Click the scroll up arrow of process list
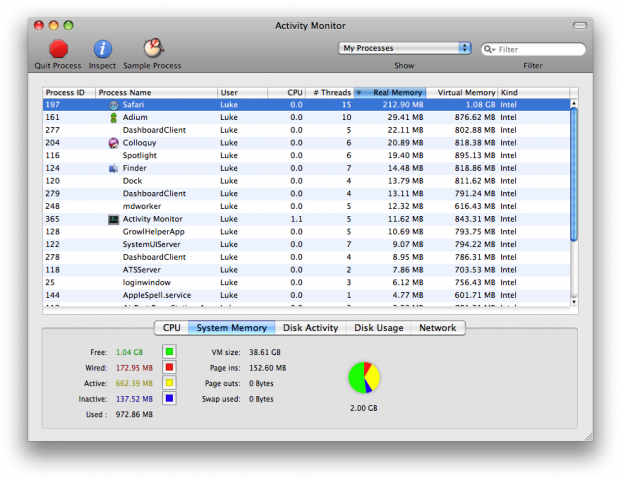This screenshot has width=621, height=480. [x=574, y=103]
